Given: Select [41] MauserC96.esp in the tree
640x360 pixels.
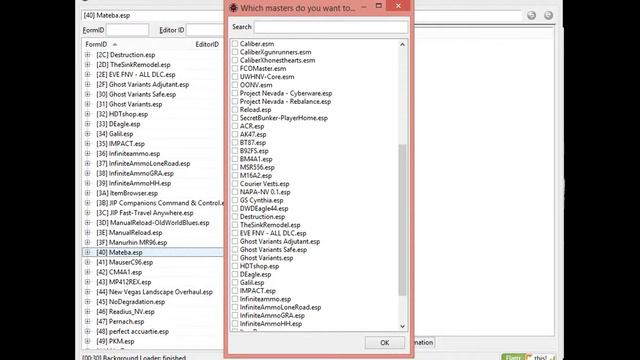Looking at the screenshot, I should (124, 262).
